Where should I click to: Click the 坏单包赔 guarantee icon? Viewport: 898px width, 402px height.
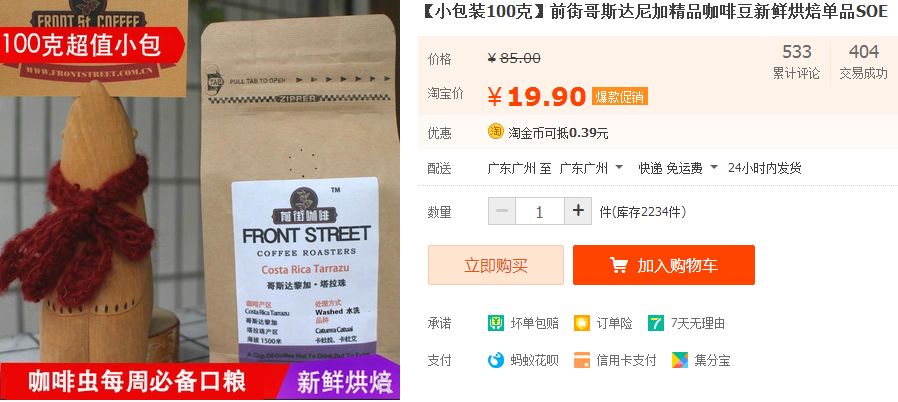pos(495,323)
